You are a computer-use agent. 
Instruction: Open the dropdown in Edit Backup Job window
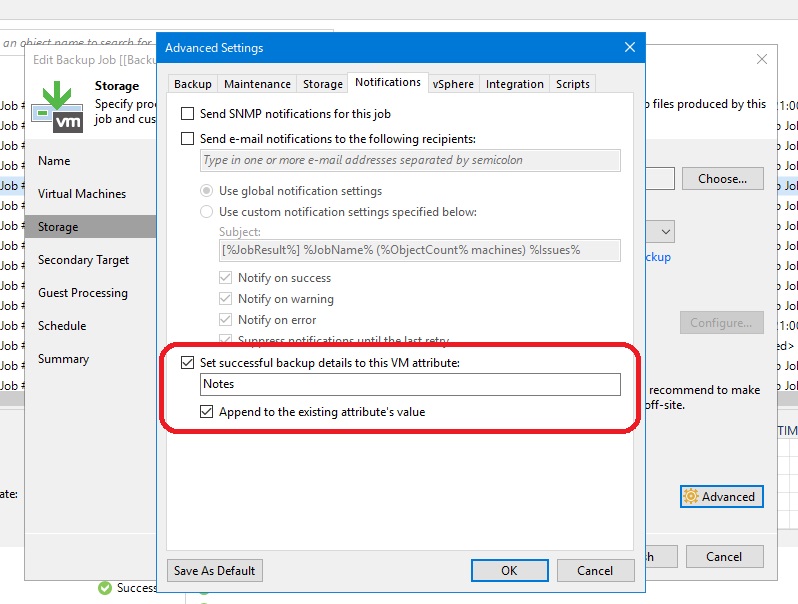[665, 232]
